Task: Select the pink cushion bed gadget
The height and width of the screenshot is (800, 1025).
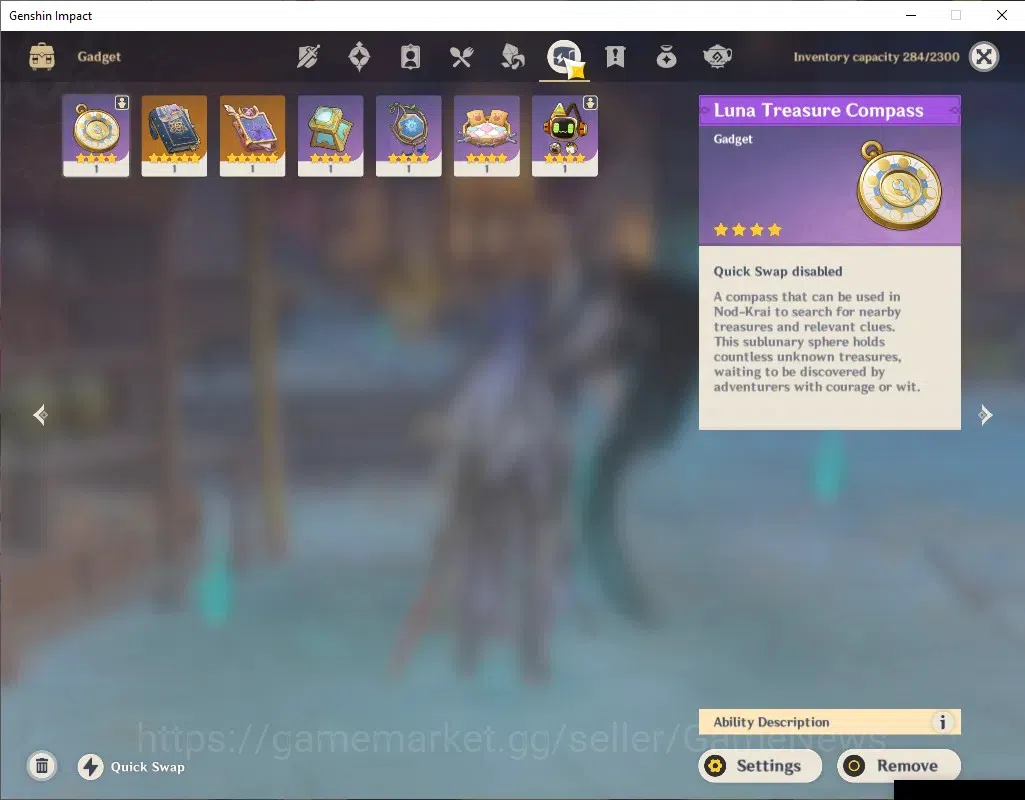Action: [x=486, y=136]
